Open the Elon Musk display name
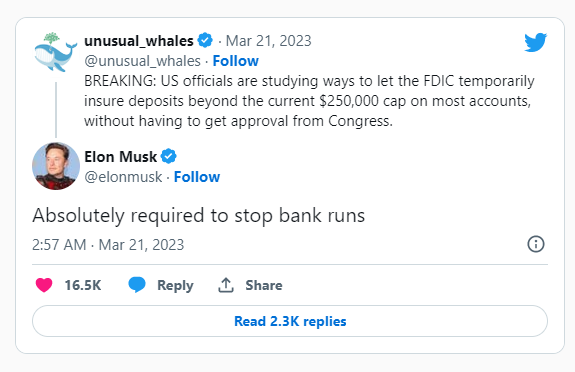 click(121, 157)
